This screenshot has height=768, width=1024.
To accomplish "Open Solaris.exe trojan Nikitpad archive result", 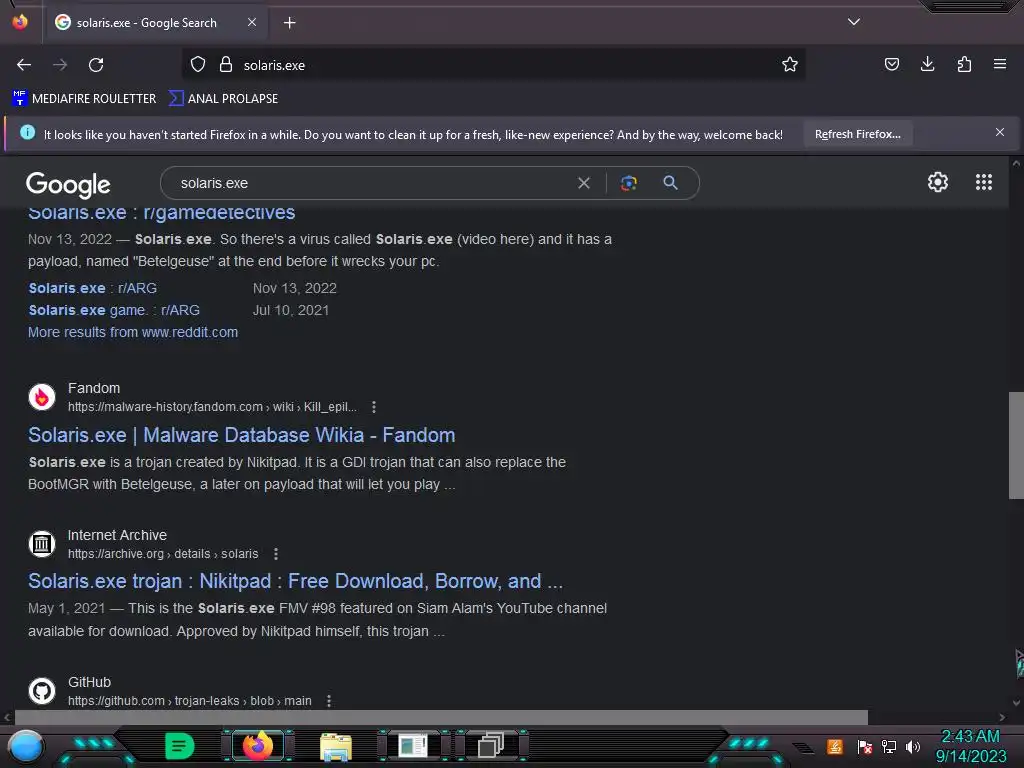I will click(x=295, y=581).
